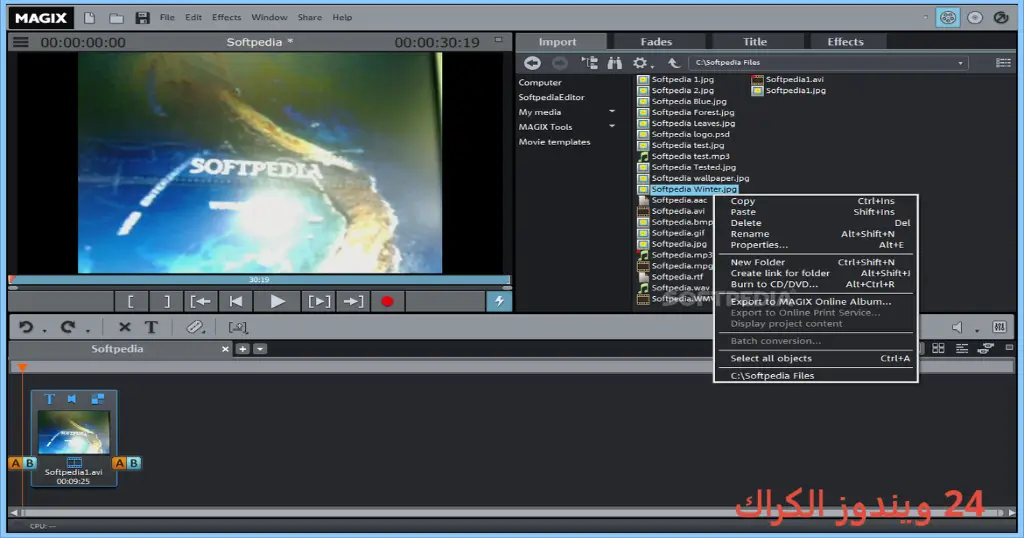Image resolution: width=1024 pixels, height=538 pixels.
Task: Toggle the lightning performance button
Action: (499, 302)
